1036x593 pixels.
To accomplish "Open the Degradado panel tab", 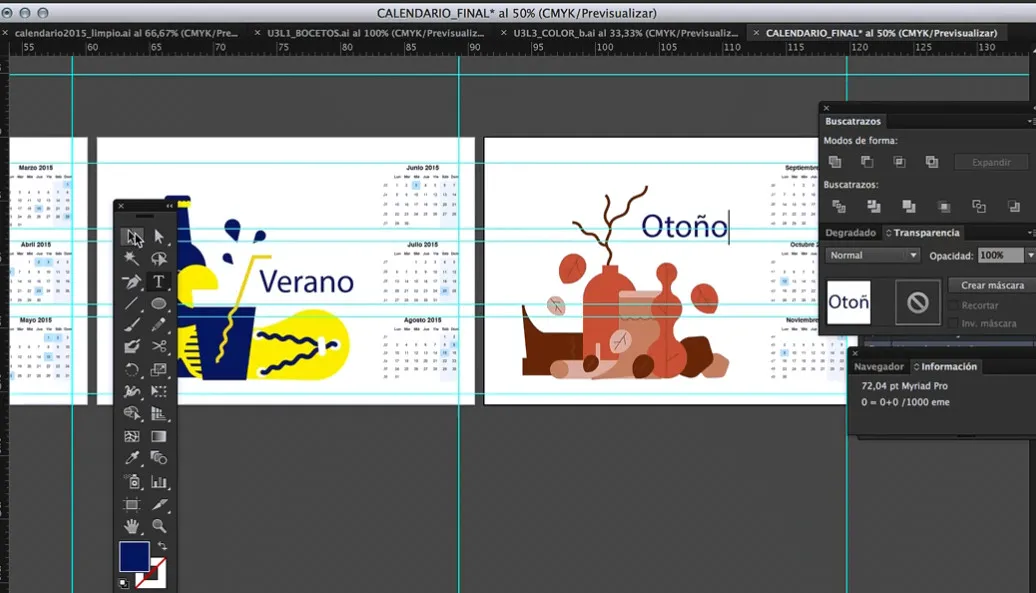I will [850, 233].
